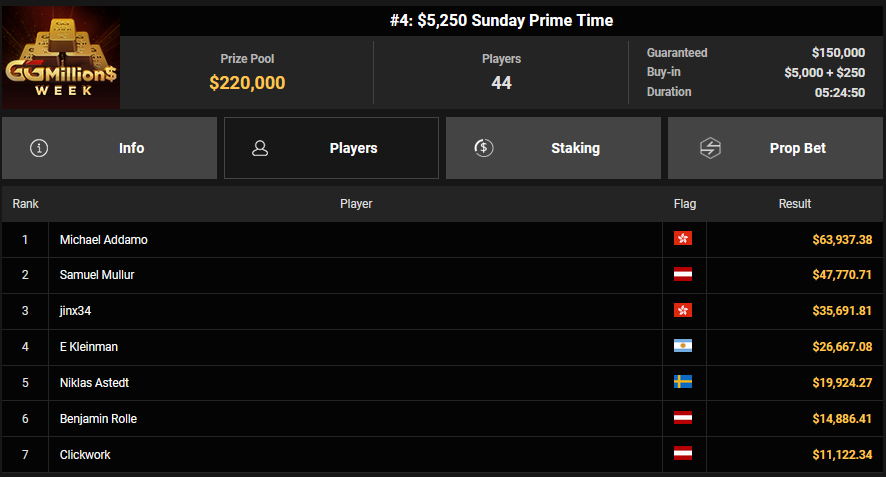Click the Player column header
This screenshot has width=886, height=477.
[x=356, y=204]
